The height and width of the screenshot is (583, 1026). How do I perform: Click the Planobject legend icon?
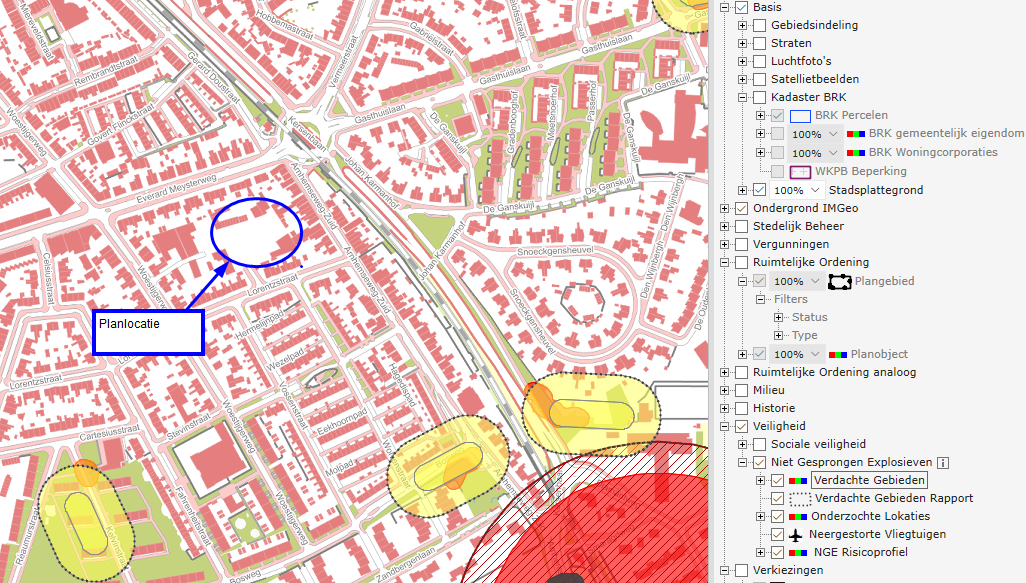click(838, 355)
